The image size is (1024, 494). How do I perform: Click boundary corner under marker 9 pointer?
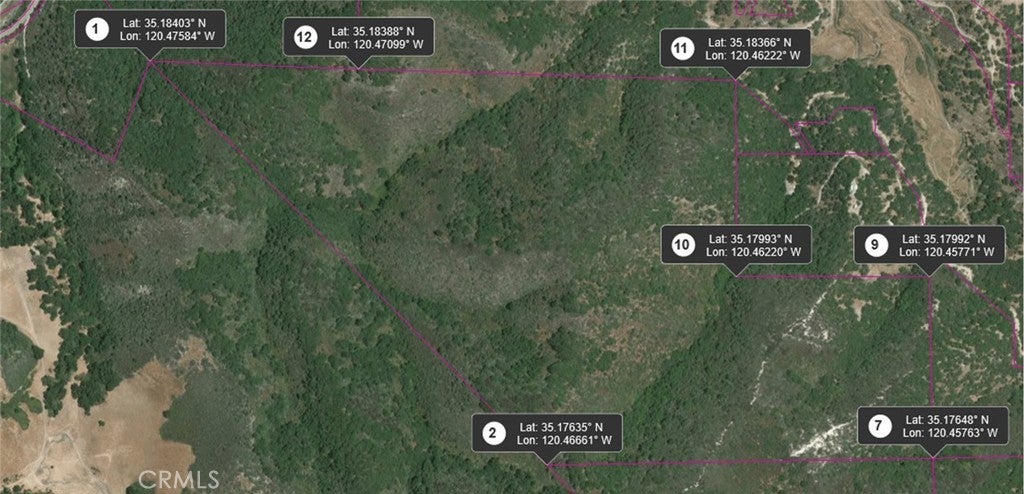(930, 277)
